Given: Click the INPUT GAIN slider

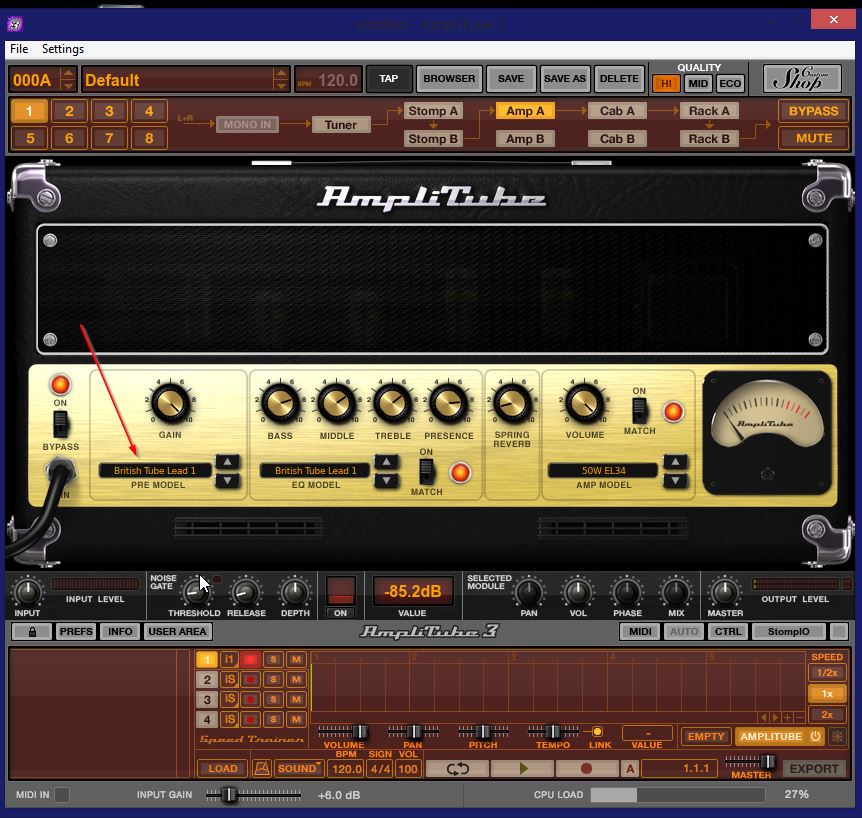Looking at the screenshot, I should [x=253, y=794].
